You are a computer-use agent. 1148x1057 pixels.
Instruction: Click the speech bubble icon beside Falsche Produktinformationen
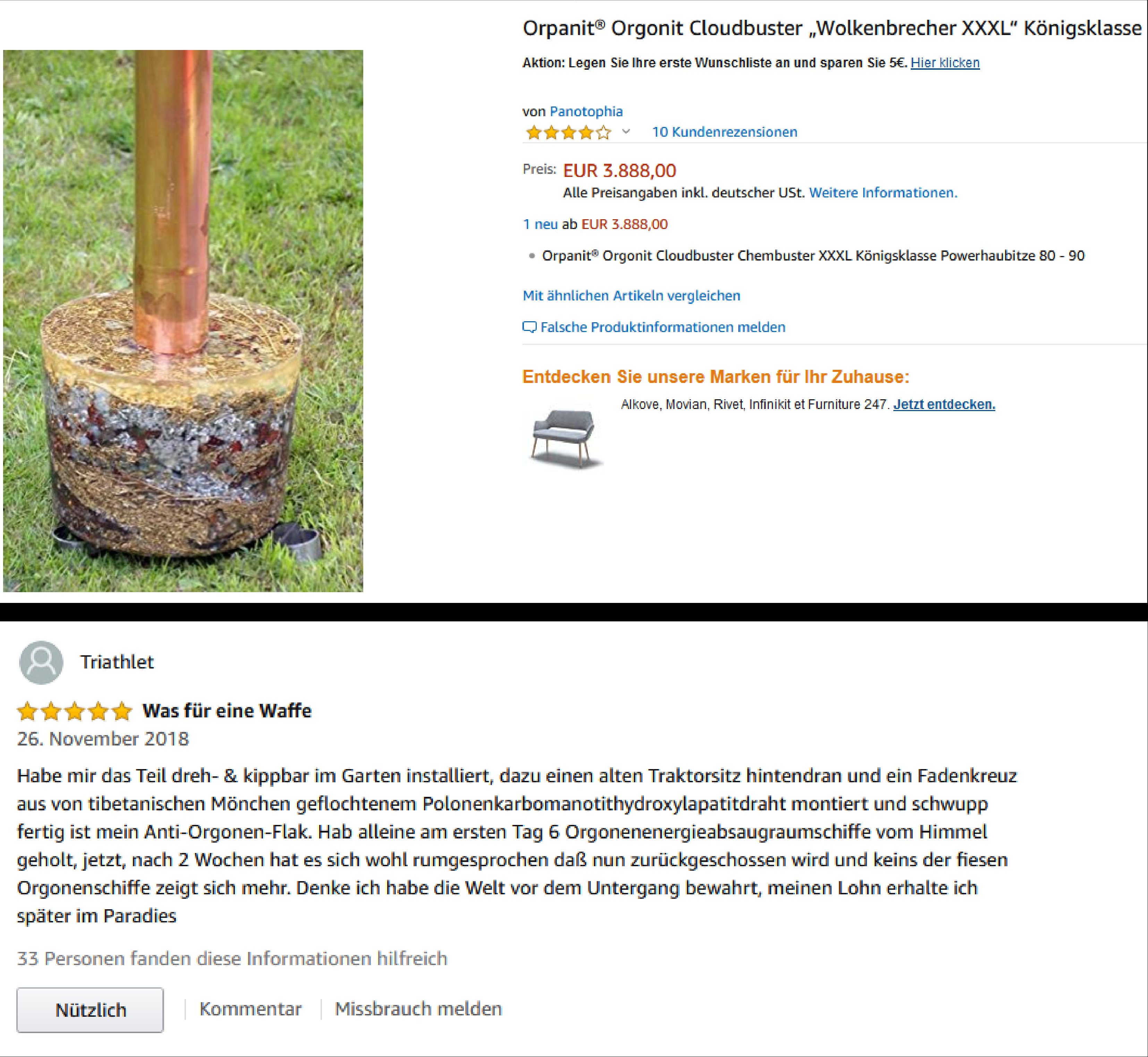(530, 327)
